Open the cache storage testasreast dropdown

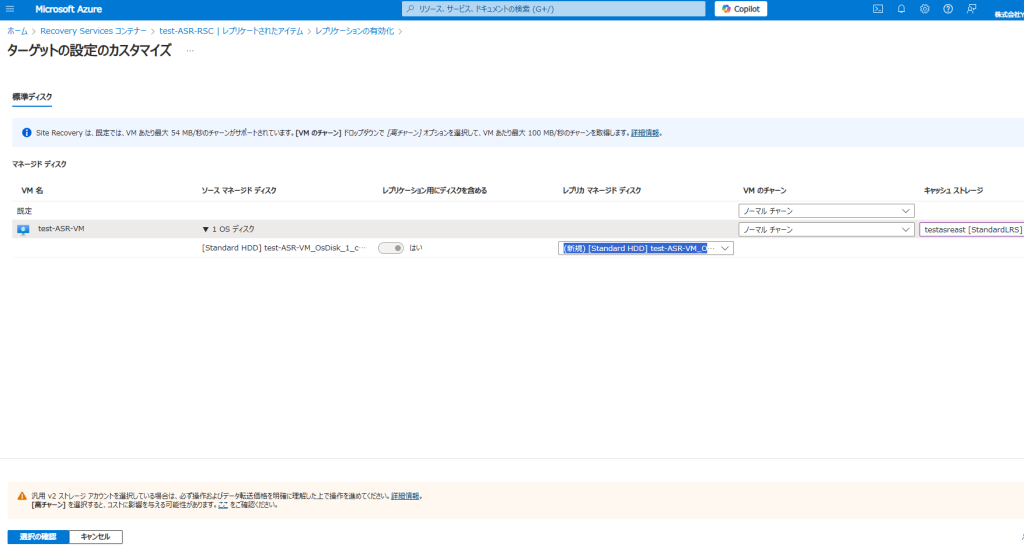click(970, 229)
